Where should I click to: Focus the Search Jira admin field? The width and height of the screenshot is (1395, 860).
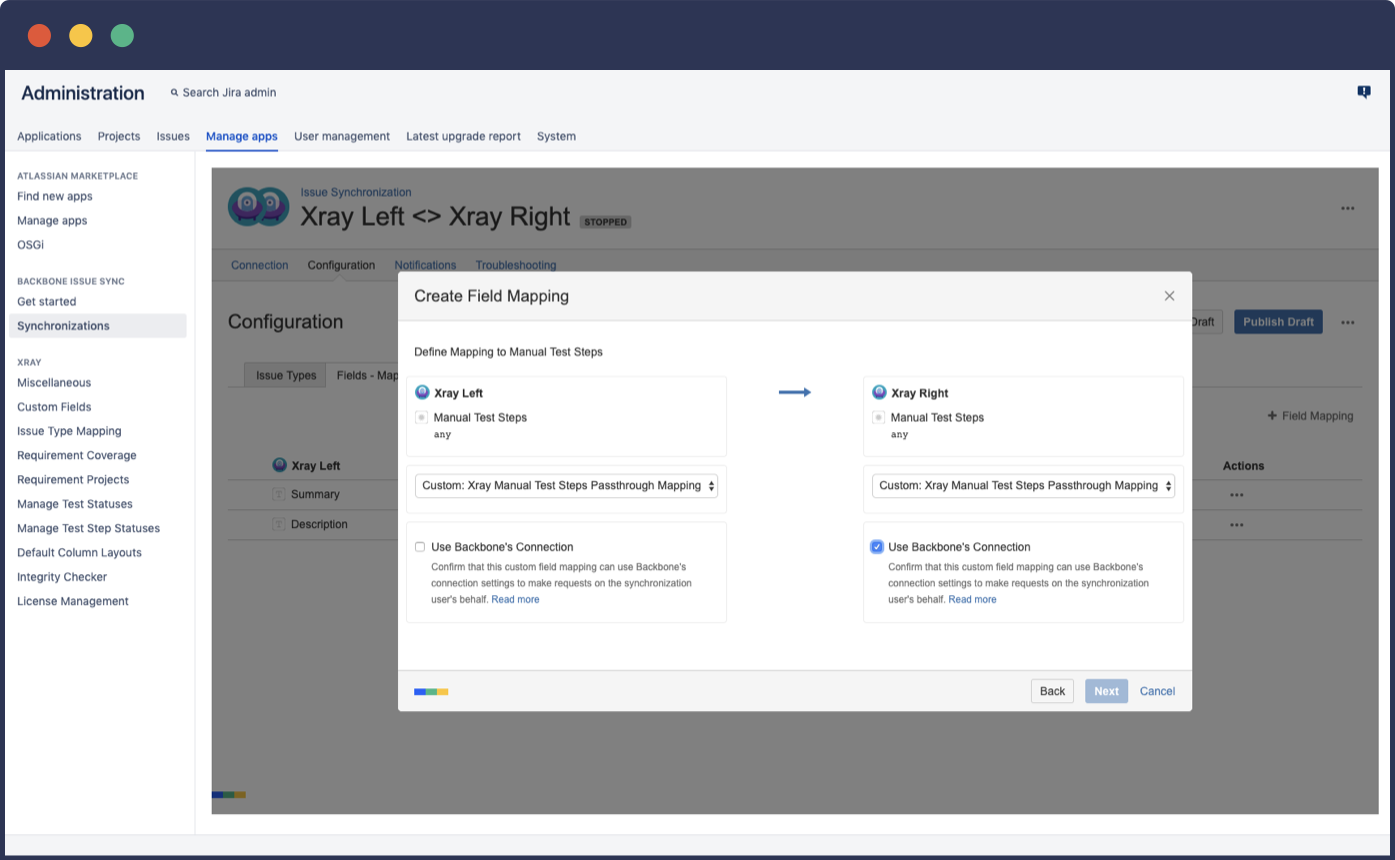pyautogui.click(x=229, y=92)
